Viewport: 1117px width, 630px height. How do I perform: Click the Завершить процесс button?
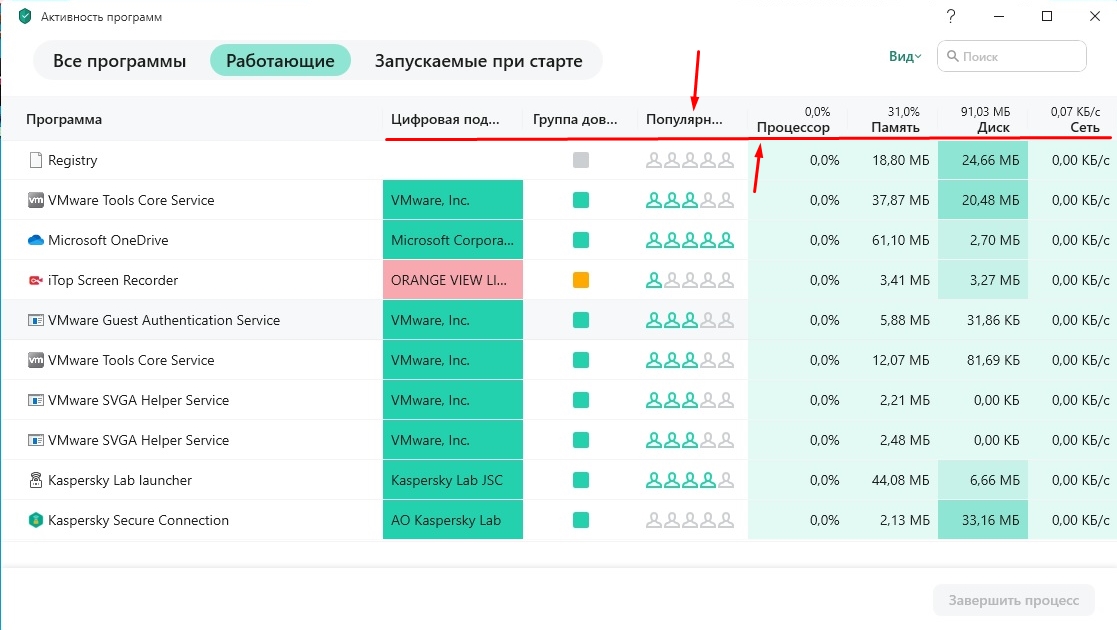[1014, 601]
